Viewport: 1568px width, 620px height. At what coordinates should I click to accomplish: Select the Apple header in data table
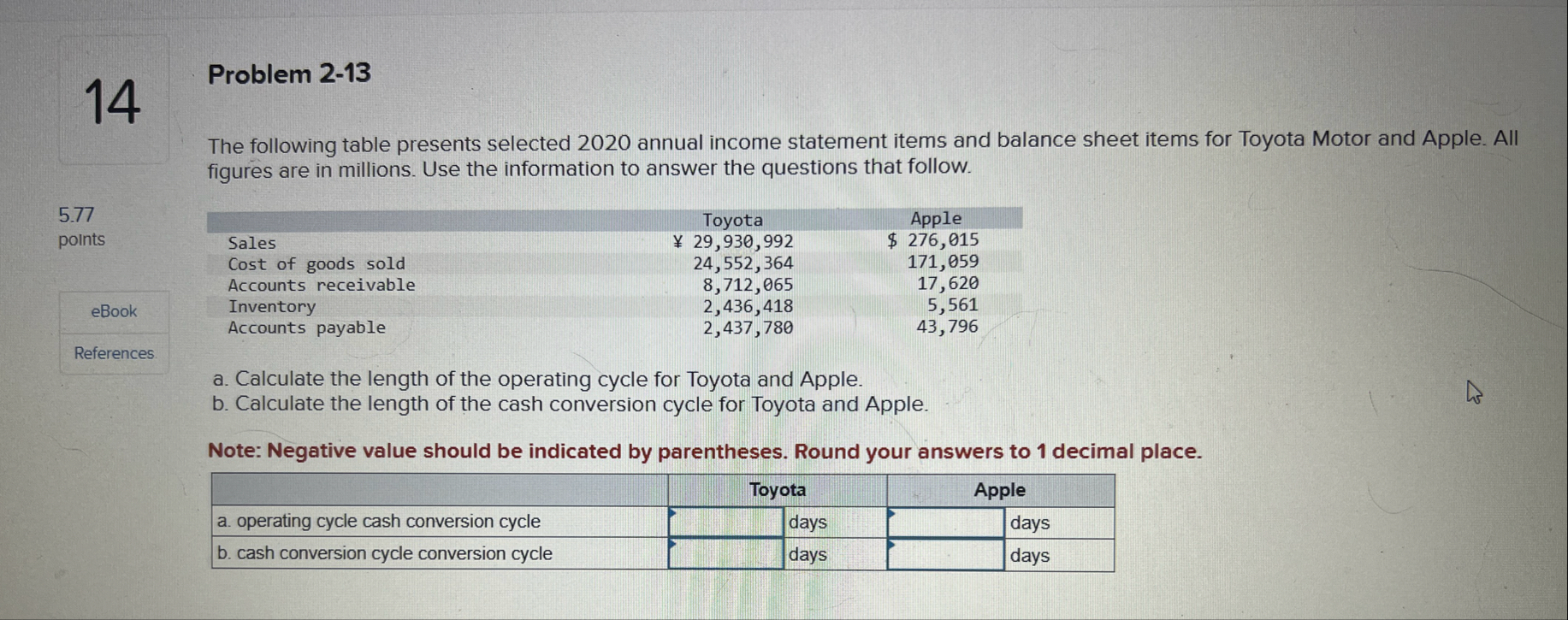936,218
